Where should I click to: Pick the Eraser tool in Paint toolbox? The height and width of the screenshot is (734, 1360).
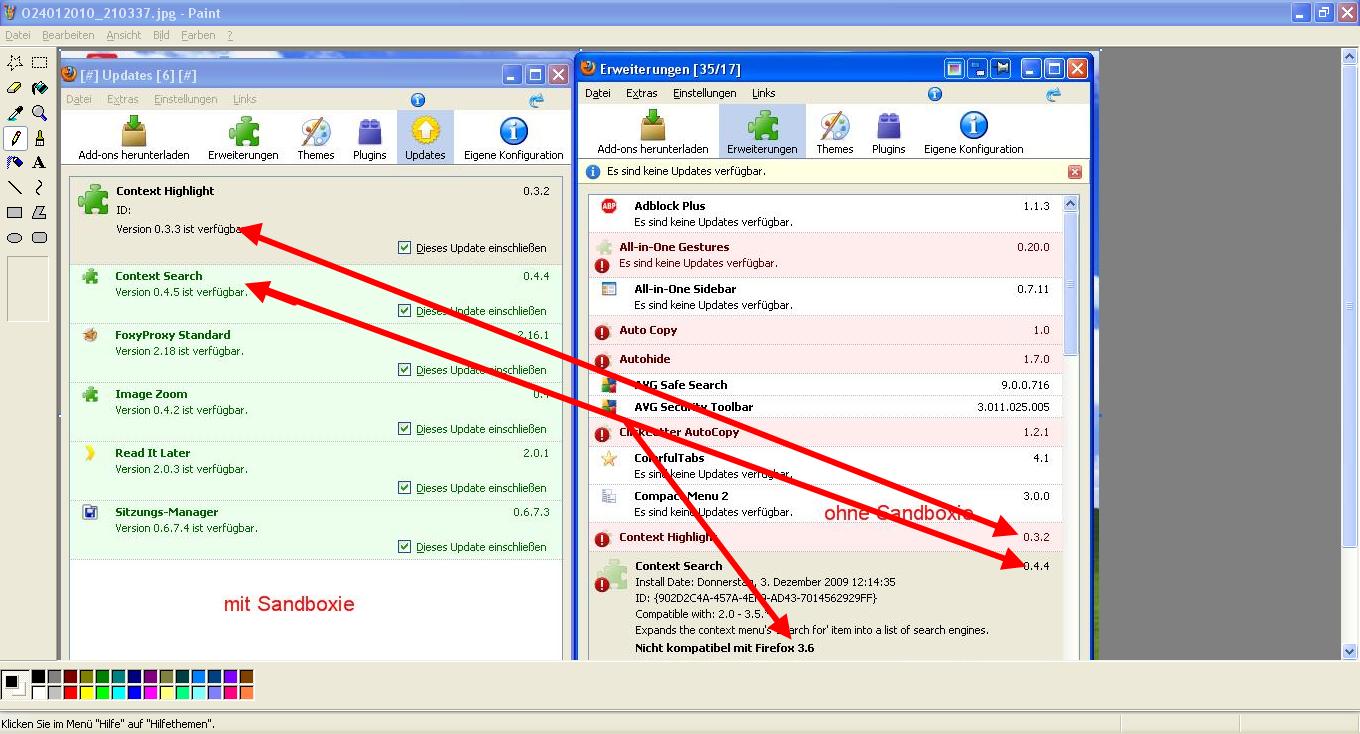tap(15, 88)
